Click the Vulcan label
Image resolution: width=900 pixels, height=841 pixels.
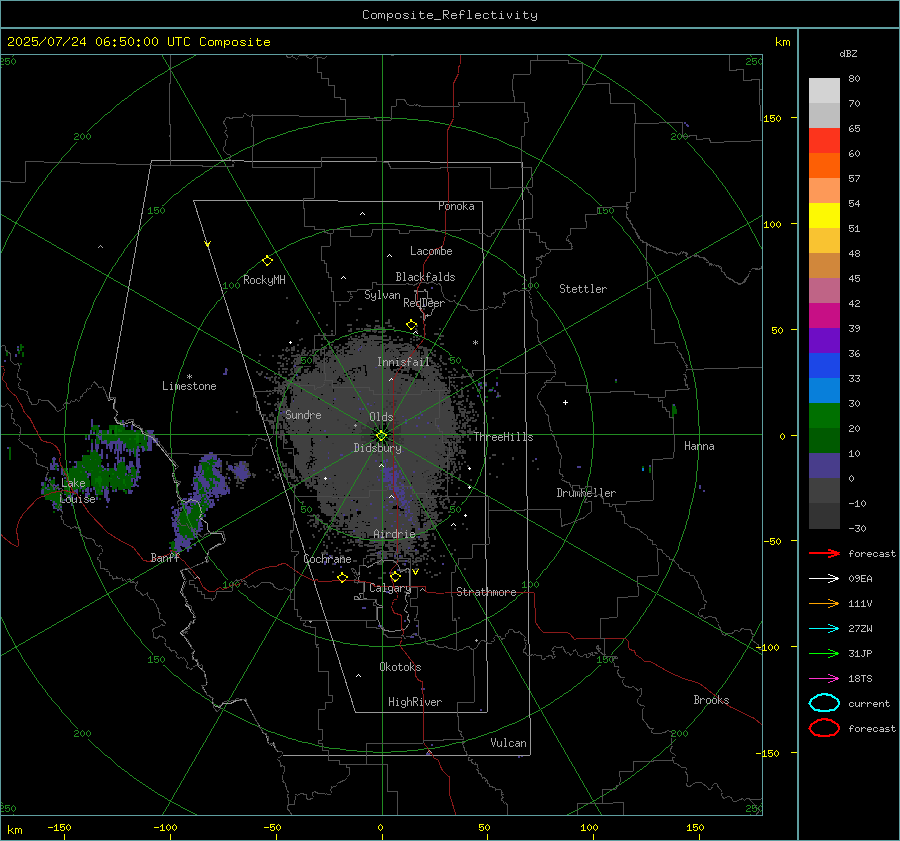(x=508, y=743)
